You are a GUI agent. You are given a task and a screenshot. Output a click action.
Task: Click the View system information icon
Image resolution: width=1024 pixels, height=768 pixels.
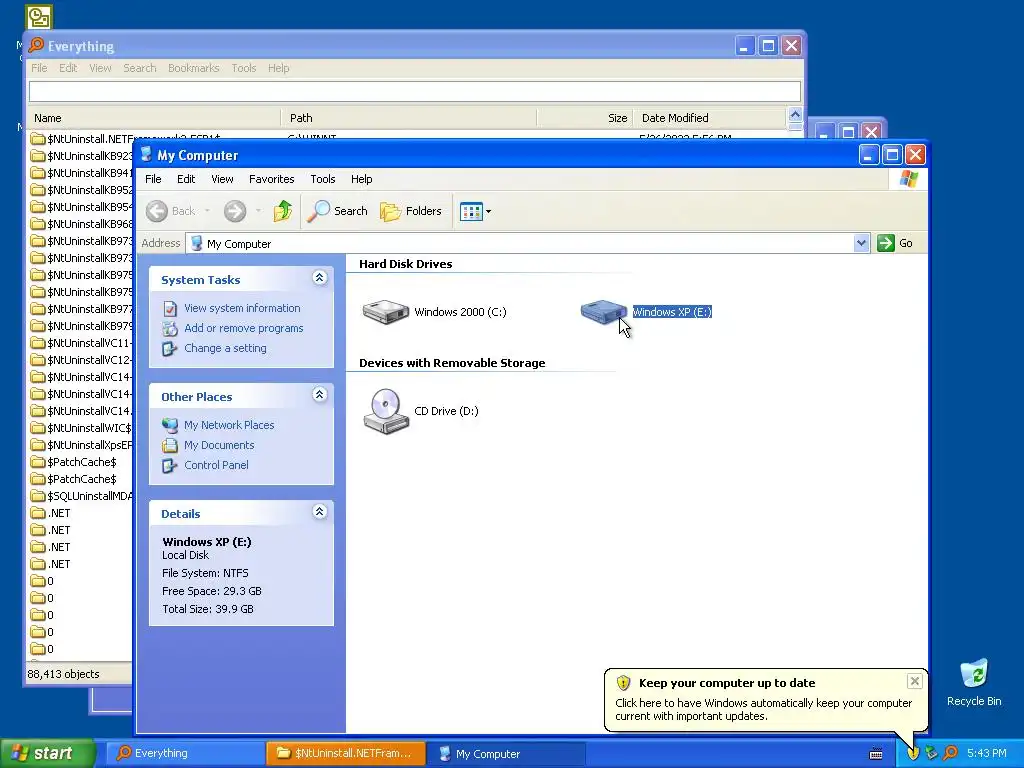170,308
